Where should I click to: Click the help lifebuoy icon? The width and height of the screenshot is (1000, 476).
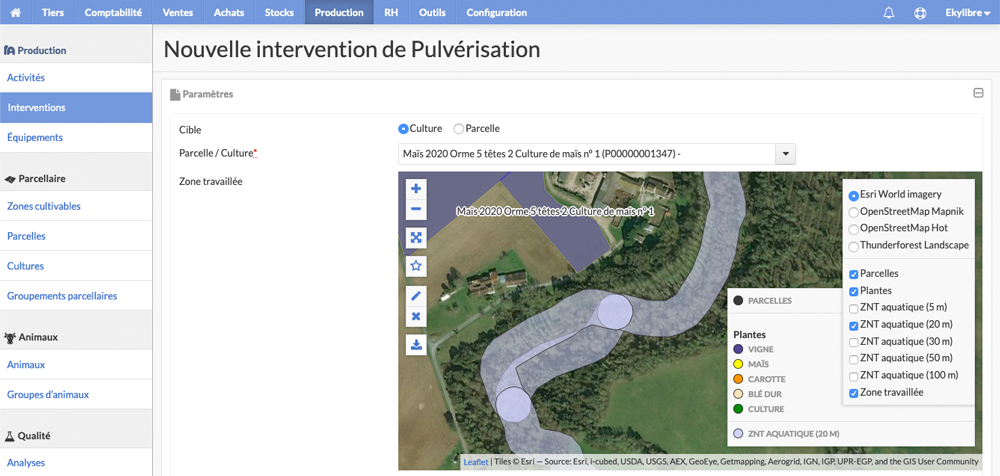click(x=920, y=13)
